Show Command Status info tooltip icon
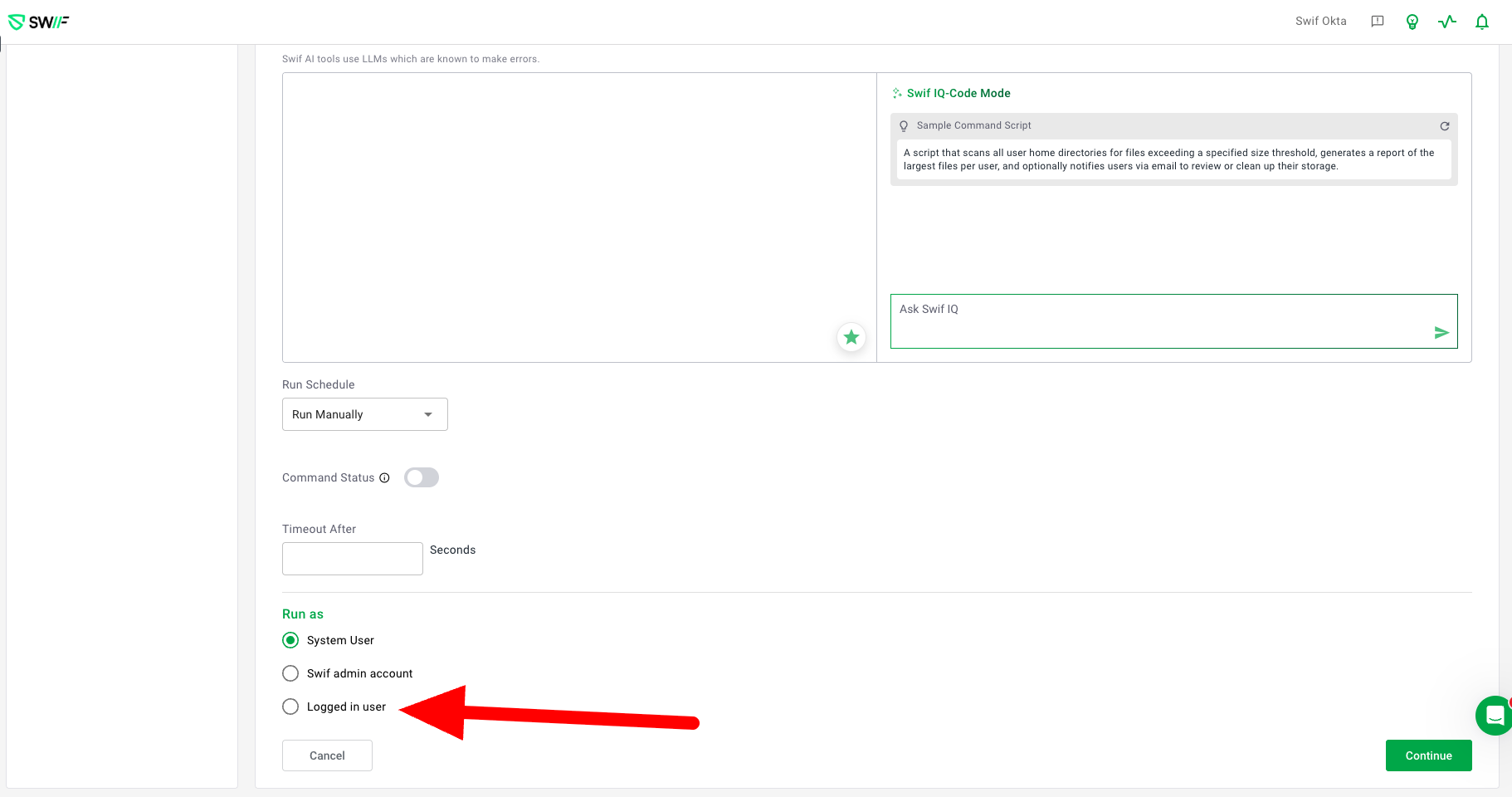1512x797 pixels. tap(384, 478)
